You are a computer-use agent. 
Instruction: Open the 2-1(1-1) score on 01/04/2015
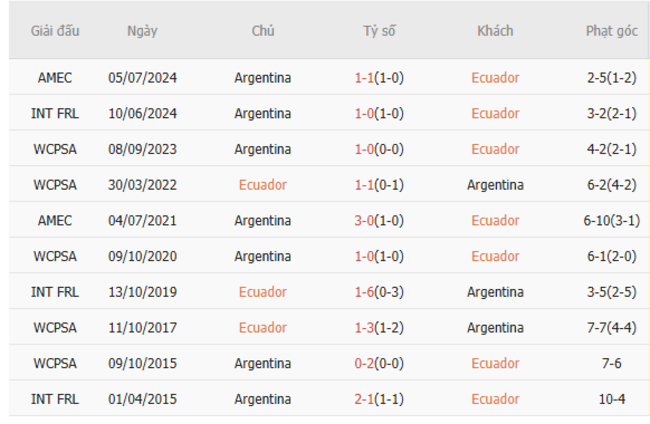point(379,399)
